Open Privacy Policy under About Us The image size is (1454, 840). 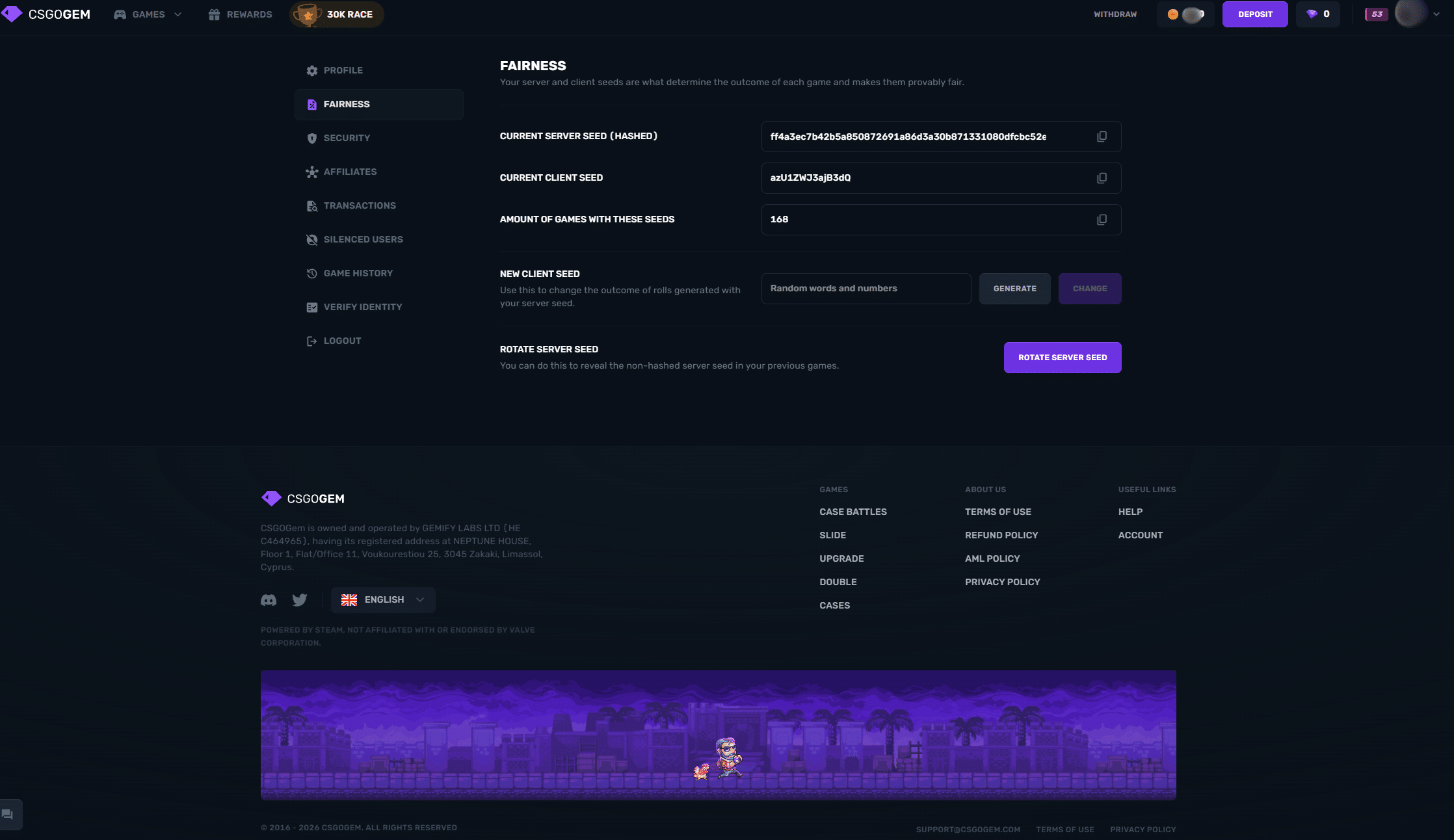[x=1003, y=582]
